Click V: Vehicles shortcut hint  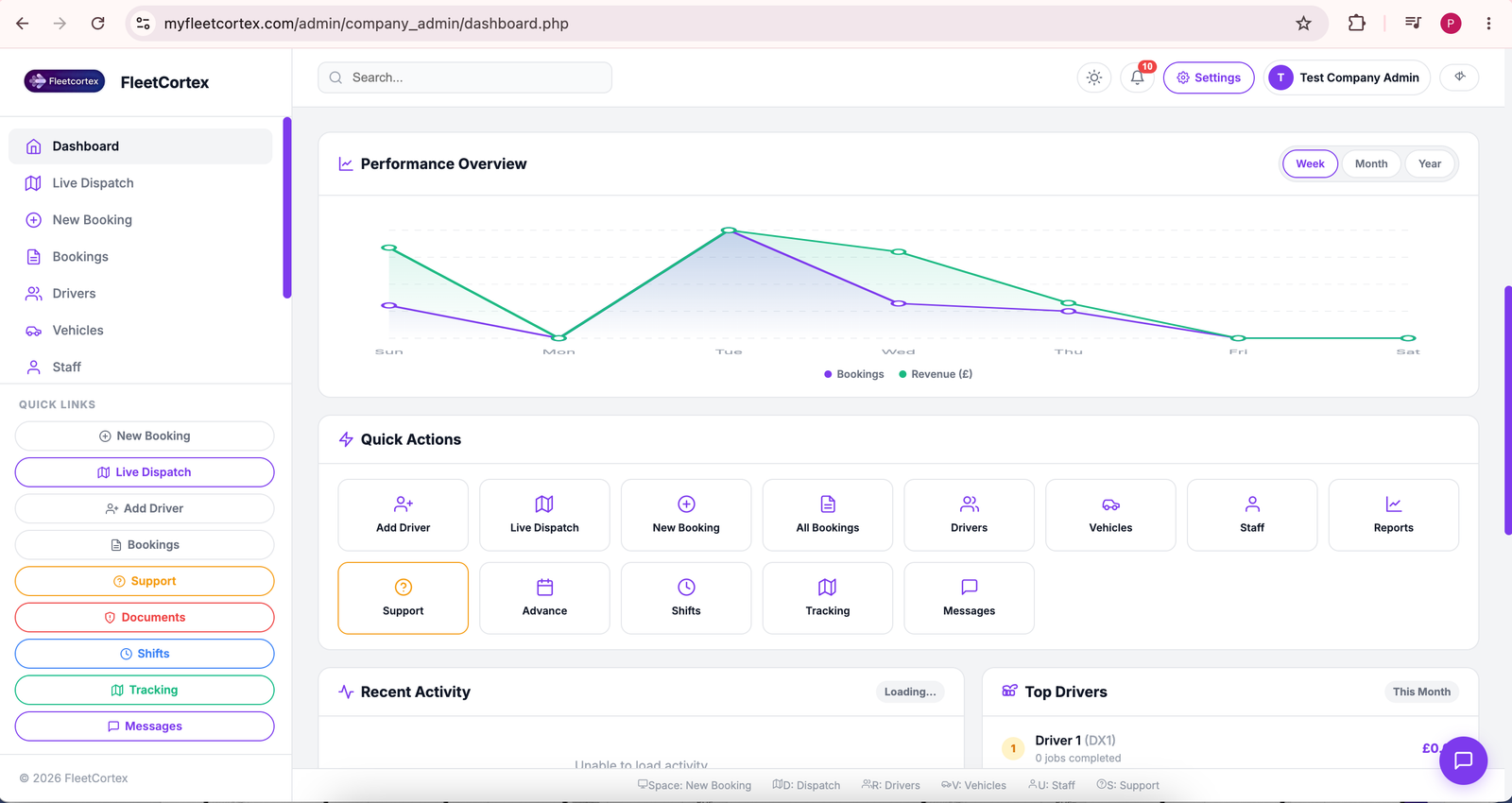click(973, 785)
